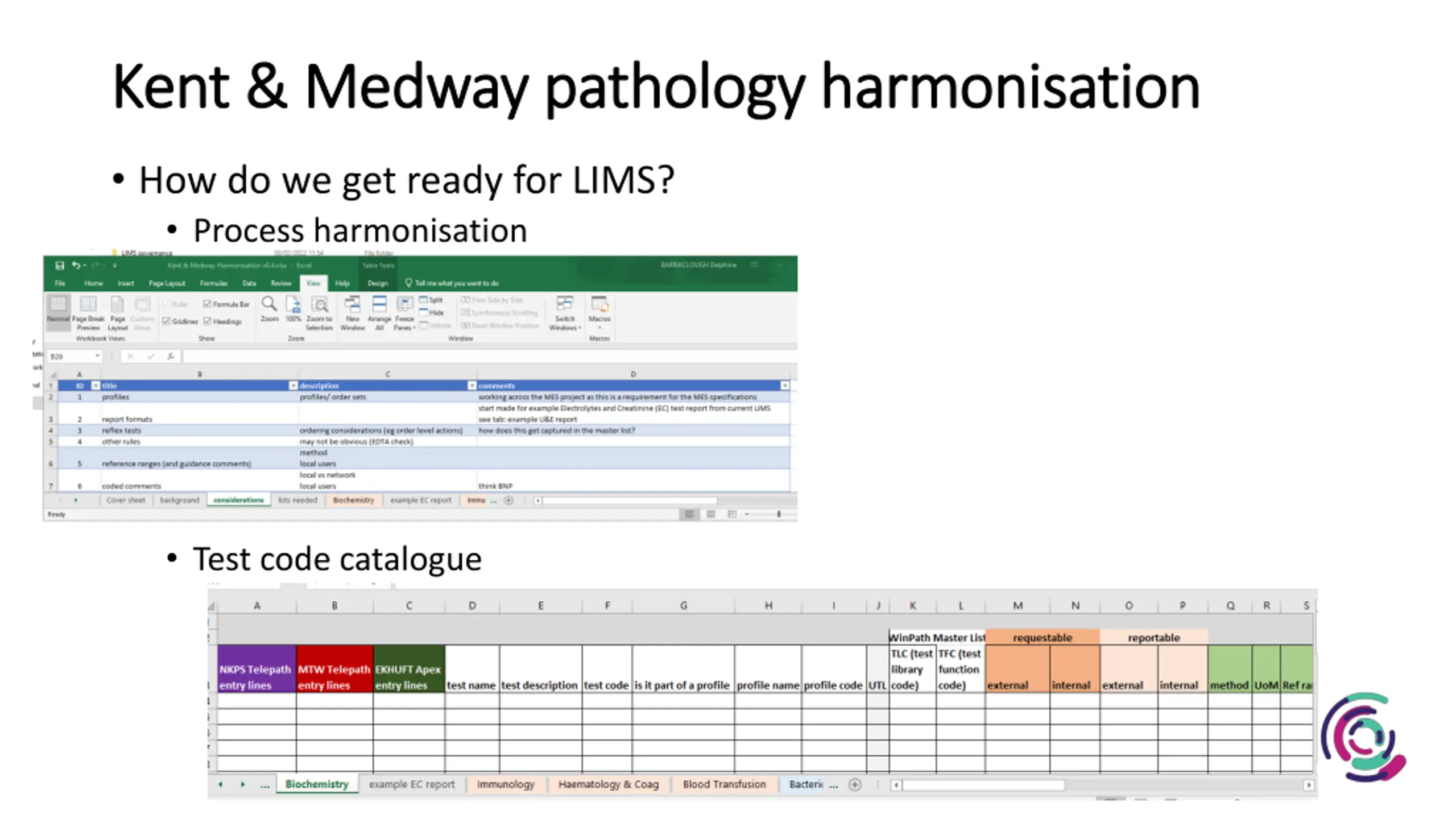Click the Save icon in quick access toolbar
The image size is (1456, 819).
pos(59,265)
